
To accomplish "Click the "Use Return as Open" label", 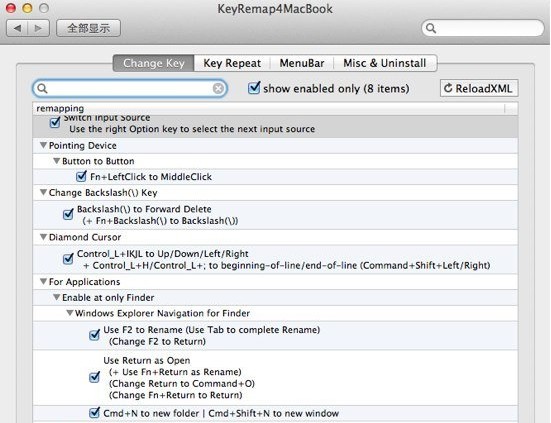I will pos(147,360).
